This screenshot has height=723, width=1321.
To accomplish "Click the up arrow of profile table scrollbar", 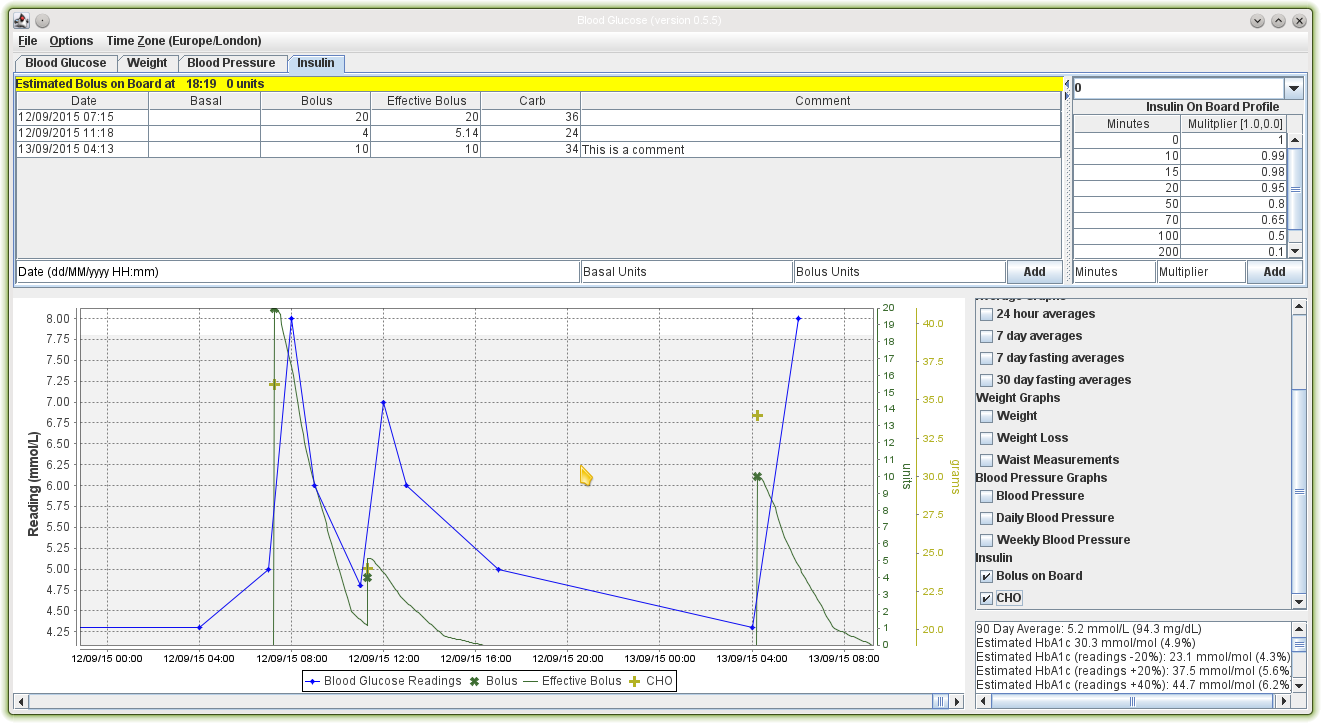I will point(1295,141).
